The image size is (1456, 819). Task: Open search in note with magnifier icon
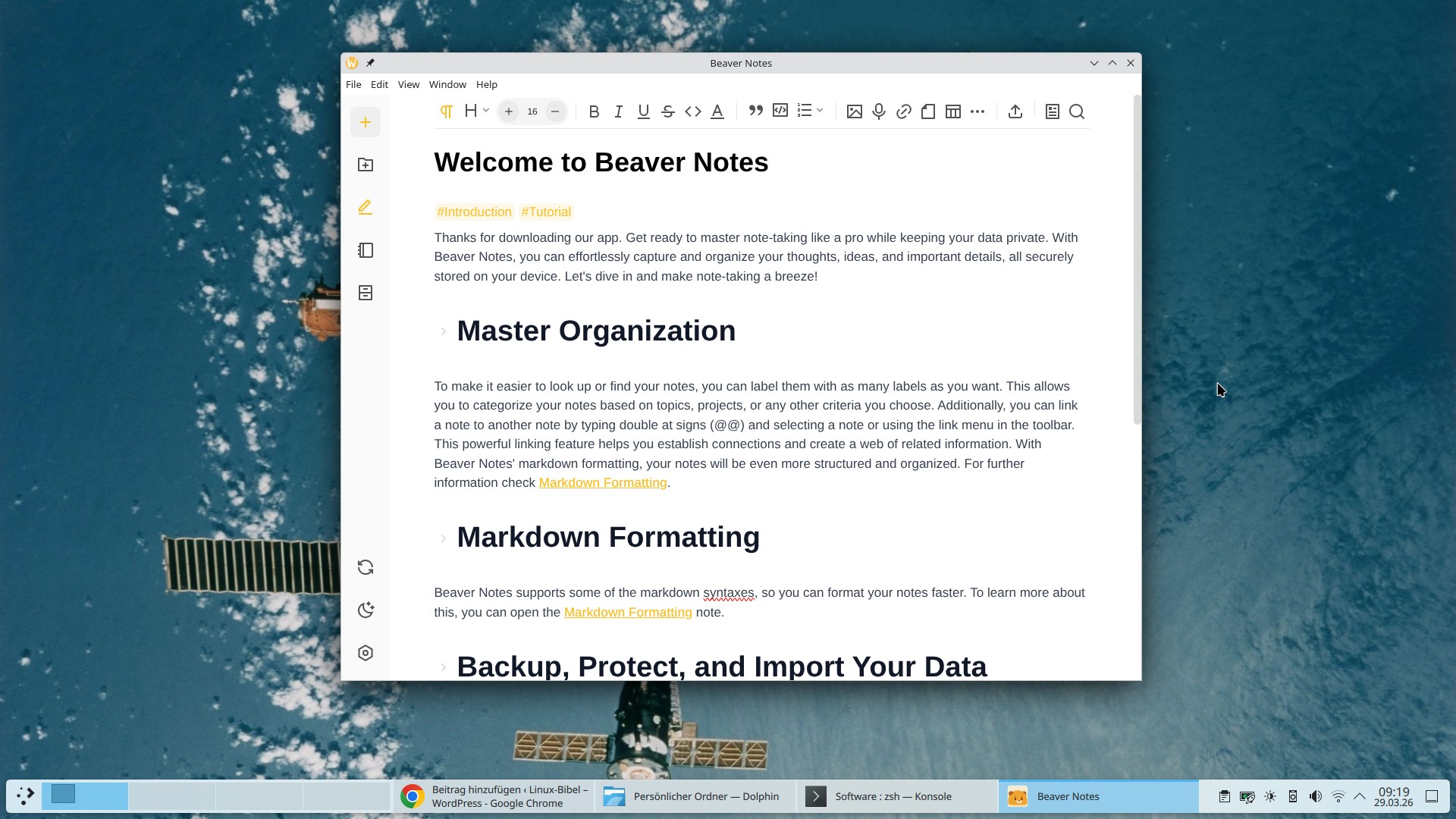point(1076,111)
